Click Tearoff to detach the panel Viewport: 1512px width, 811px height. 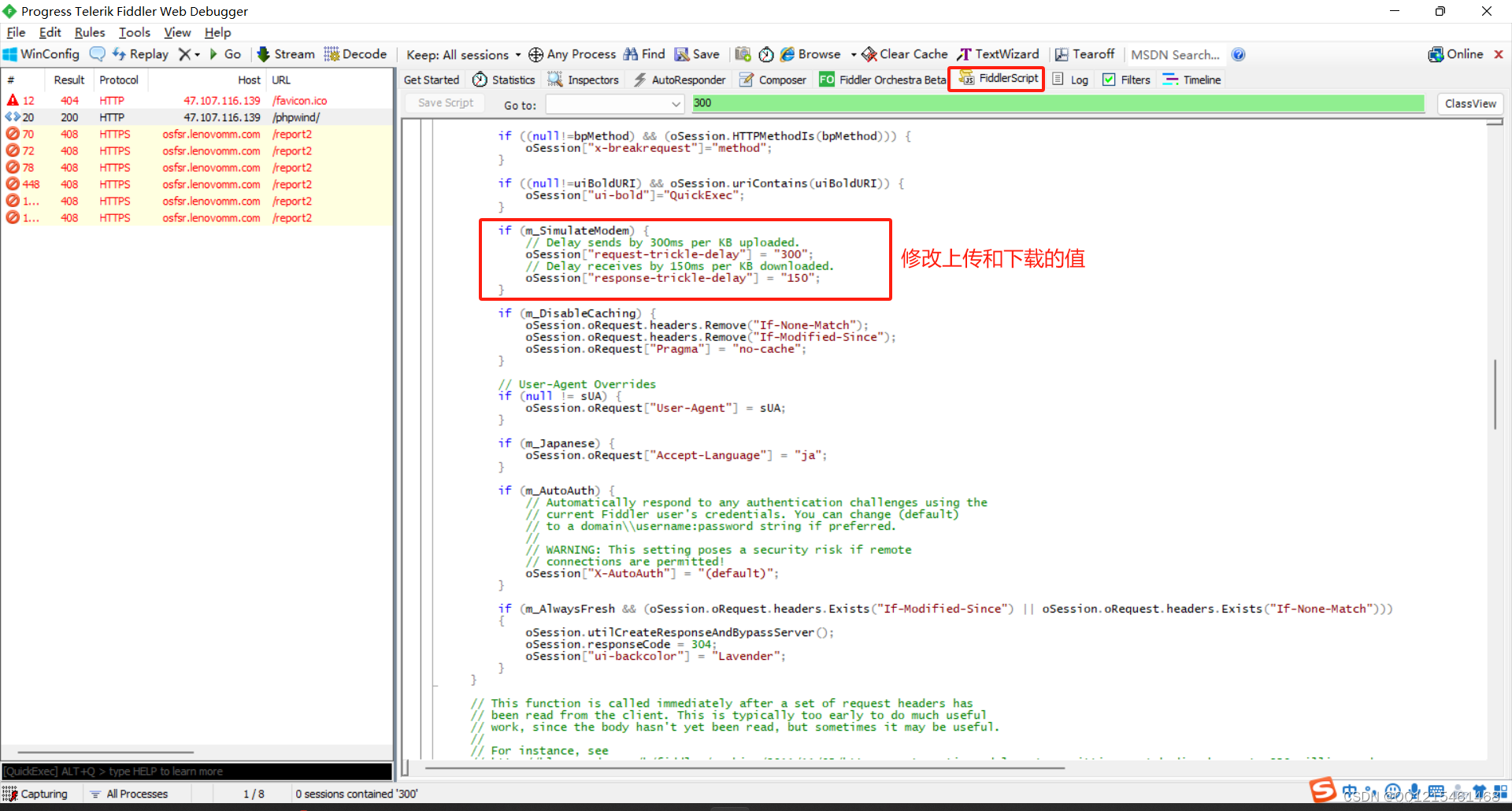[x=1084, y=54]
